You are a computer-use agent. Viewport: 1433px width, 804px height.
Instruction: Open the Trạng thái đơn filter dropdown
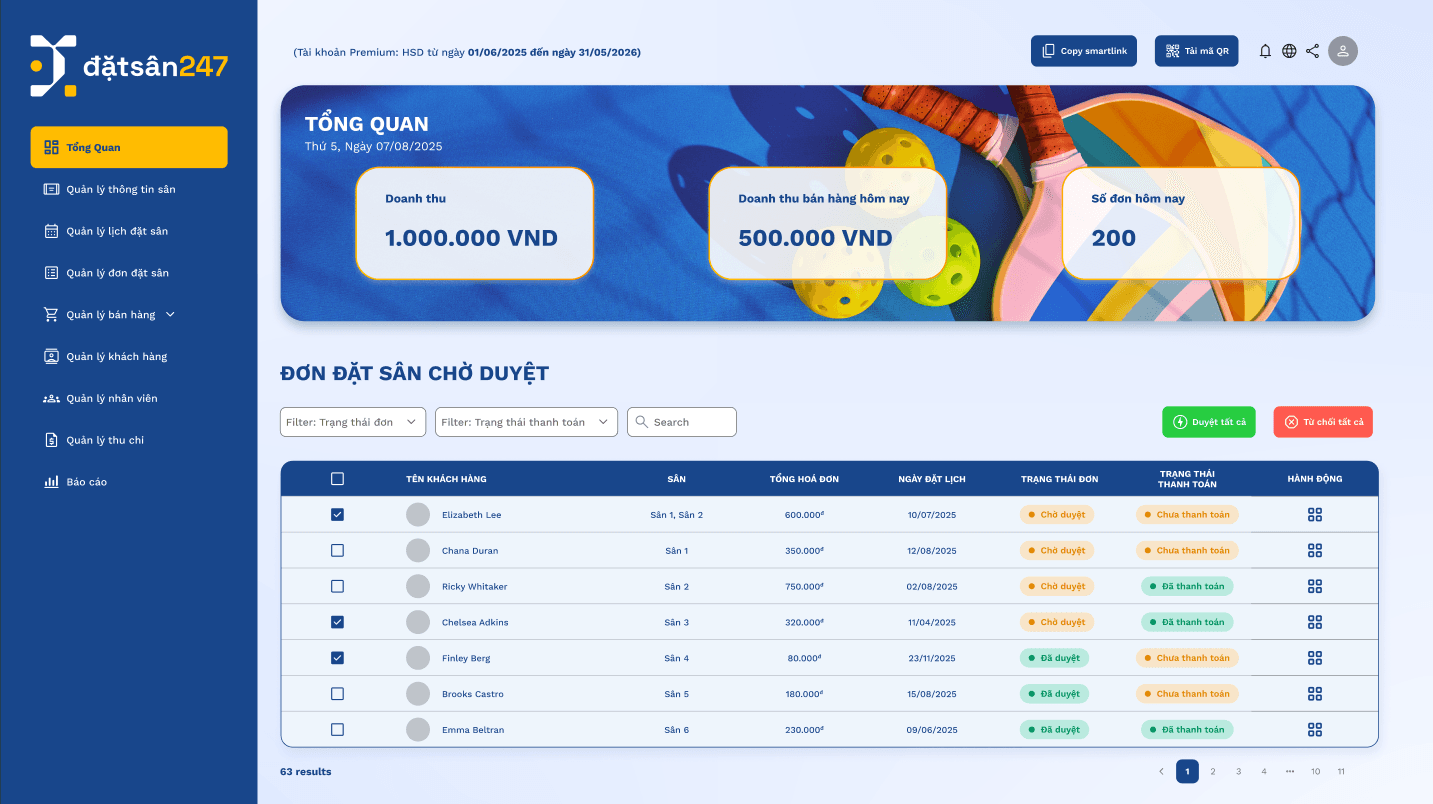352,421
